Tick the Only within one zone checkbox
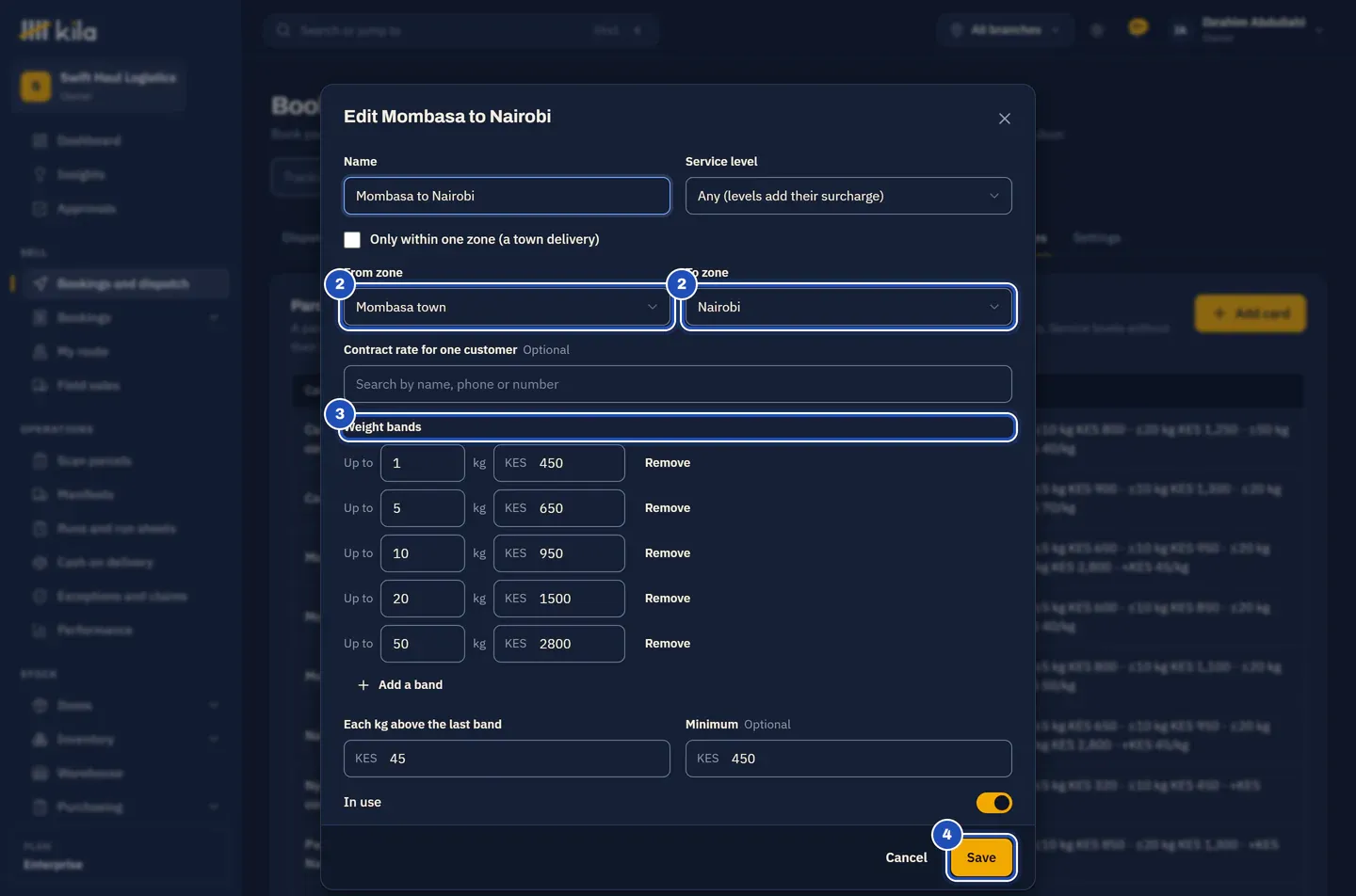The width and height of the screenshot is (1356, 896). coord(352,240)
